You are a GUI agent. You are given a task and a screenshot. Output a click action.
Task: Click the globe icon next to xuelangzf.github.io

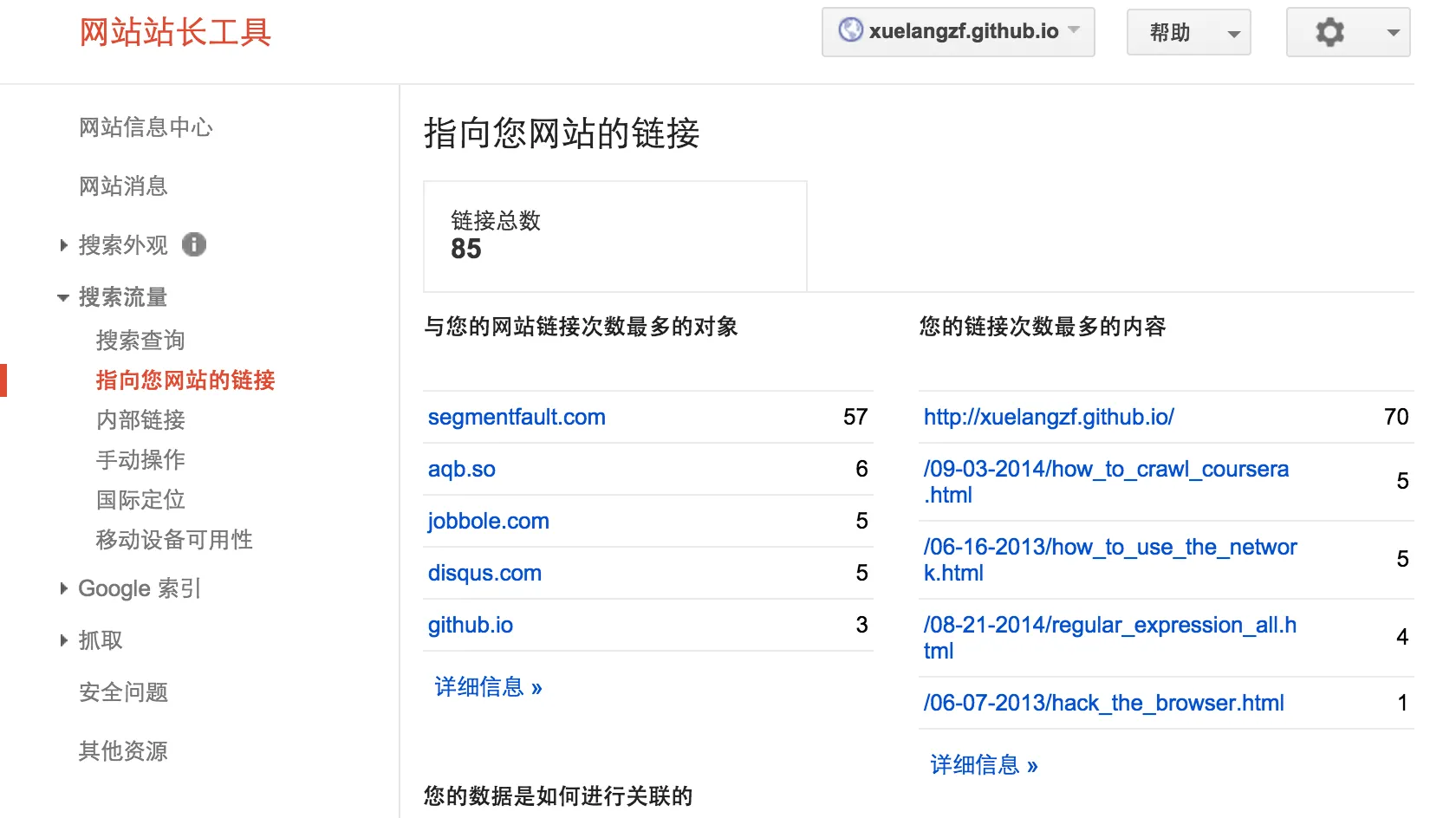click(x=850, y=30)
